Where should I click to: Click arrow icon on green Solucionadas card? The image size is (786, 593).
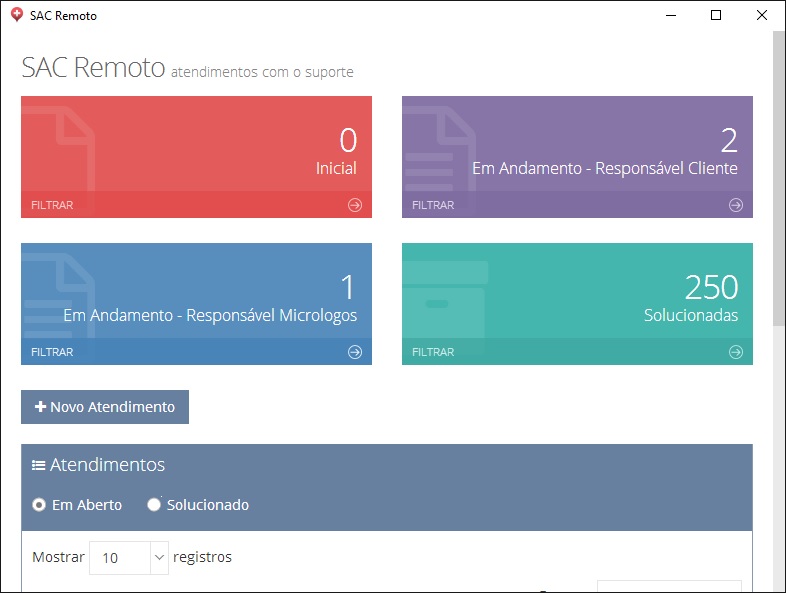tap(735, 352)
